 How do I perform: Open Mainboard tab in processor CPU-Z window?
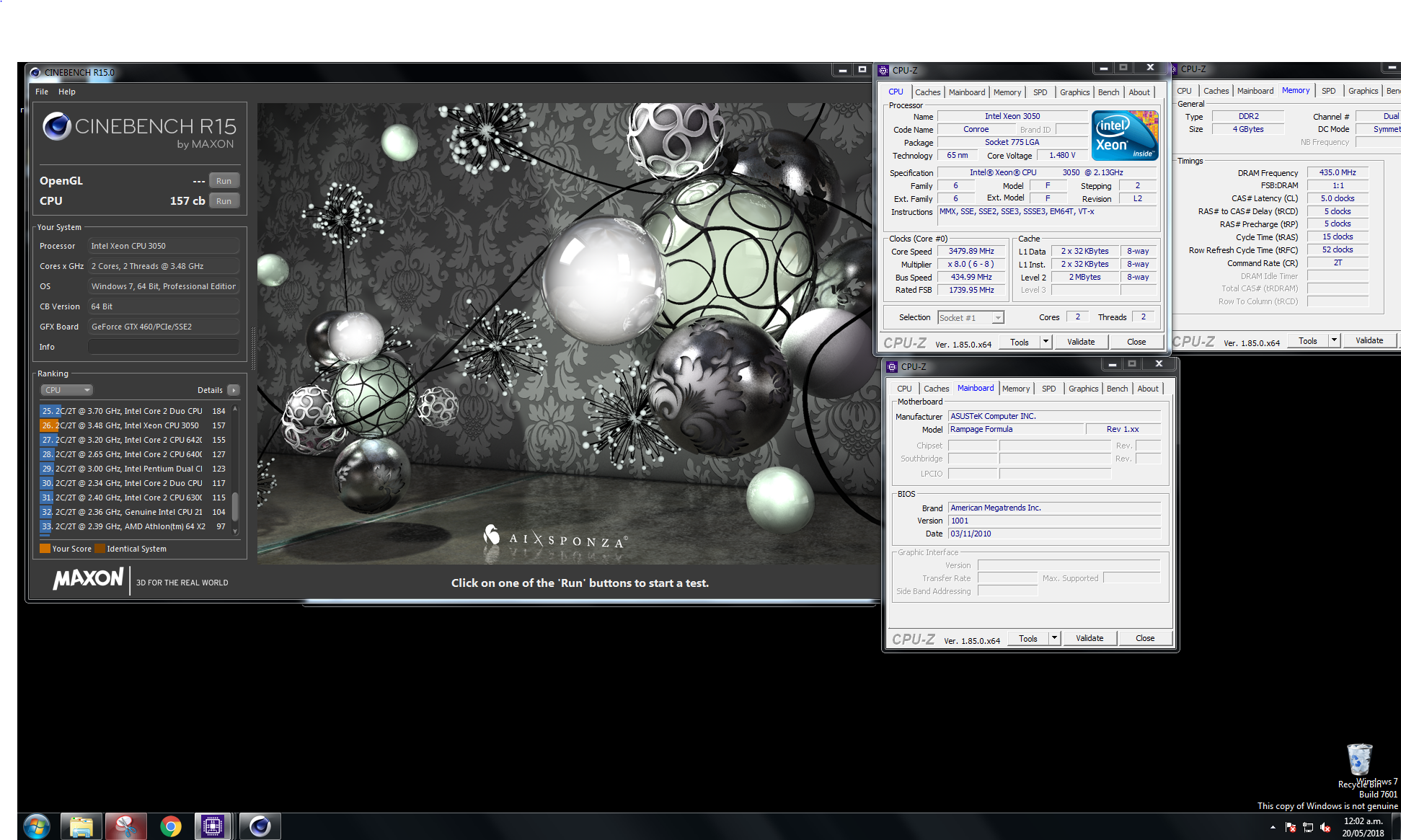pos(967,92)
